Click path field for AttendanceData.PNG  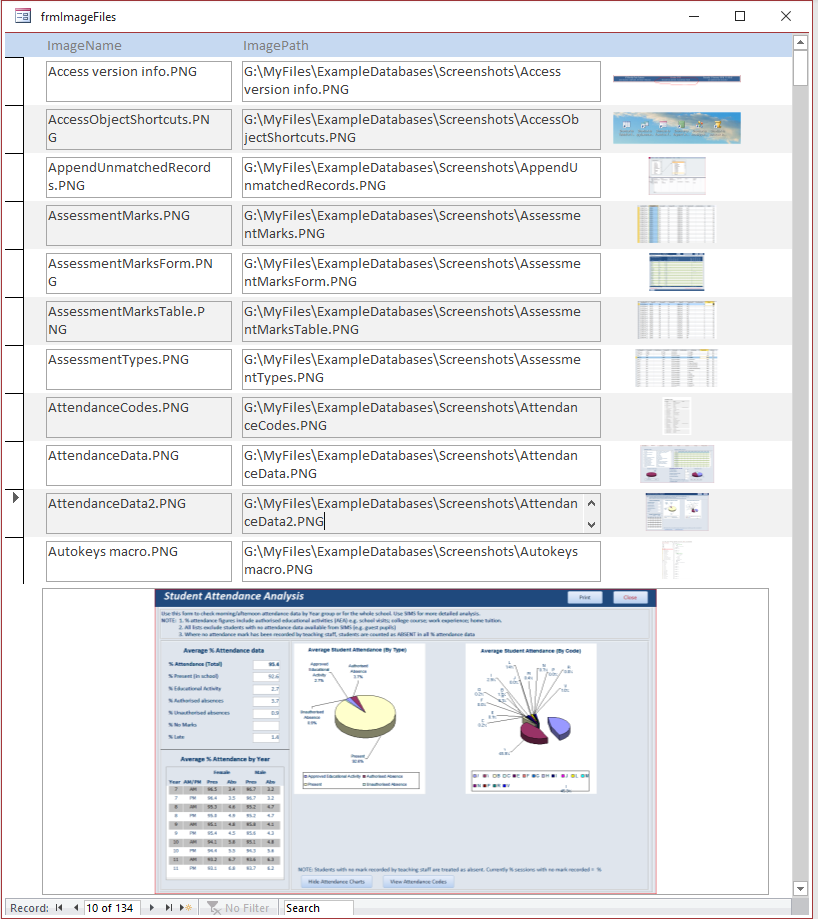tap(421, 466)
